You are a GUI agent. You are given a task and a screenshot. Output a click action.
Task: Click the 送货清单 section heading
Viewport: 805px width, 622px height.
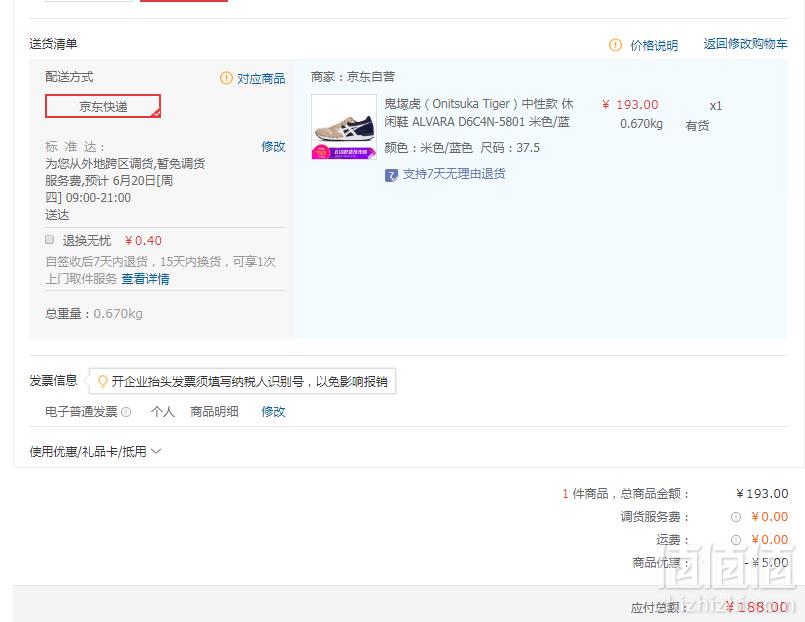53,44
